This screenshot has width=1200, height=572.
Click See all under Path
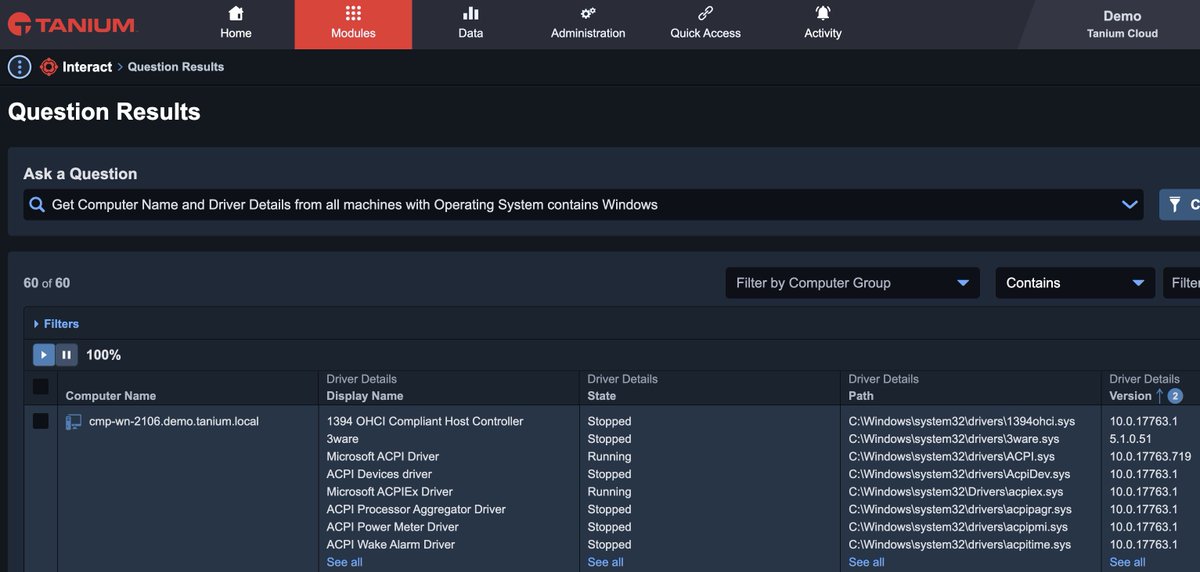point(867,562)
